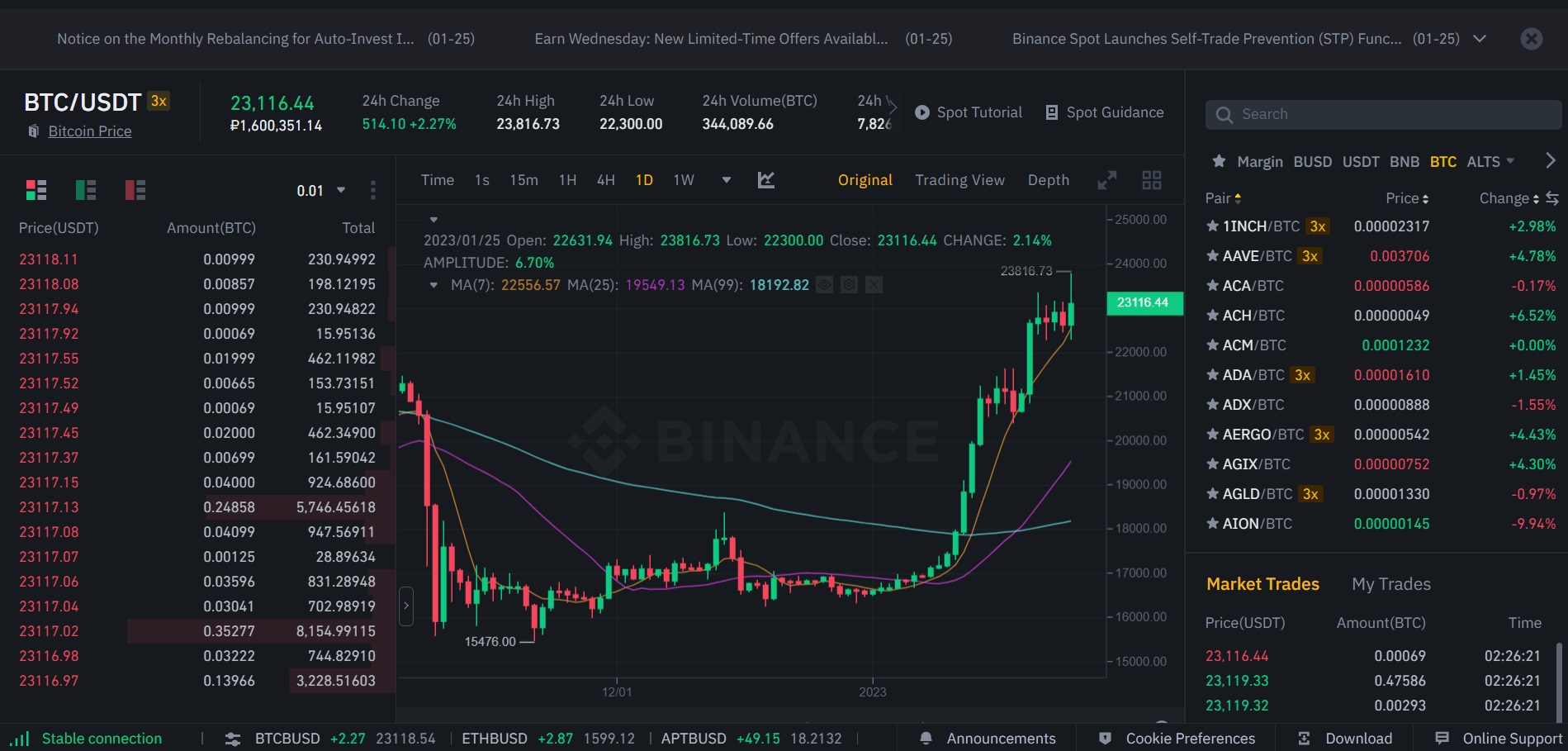Open the My Trades tab
This screenshot has height=751, width=1568.
(1391, 584)
